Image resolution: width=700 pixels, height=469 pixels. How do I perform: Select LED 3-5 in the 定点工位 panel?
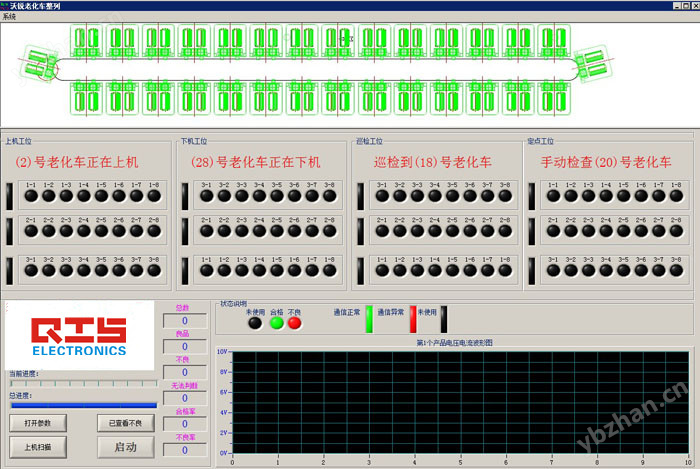626,270
